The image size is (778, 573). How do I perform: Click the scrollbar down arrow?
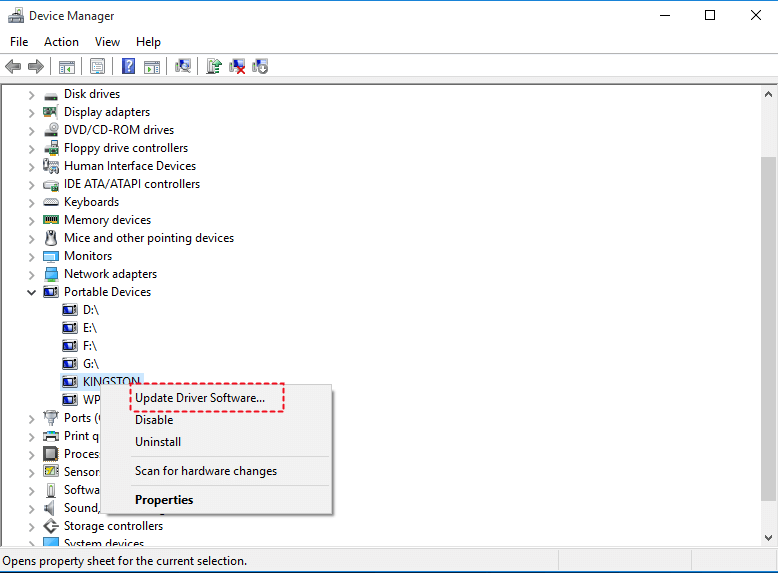pyautogui.click(x=768, y=538)
